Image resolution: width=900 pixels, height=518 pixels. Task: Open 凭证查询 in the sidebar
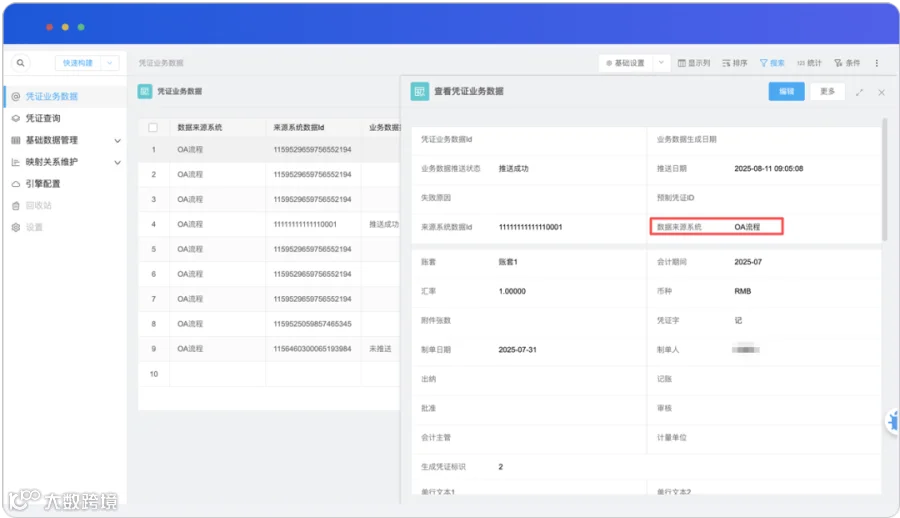click(x=42, y=118)
